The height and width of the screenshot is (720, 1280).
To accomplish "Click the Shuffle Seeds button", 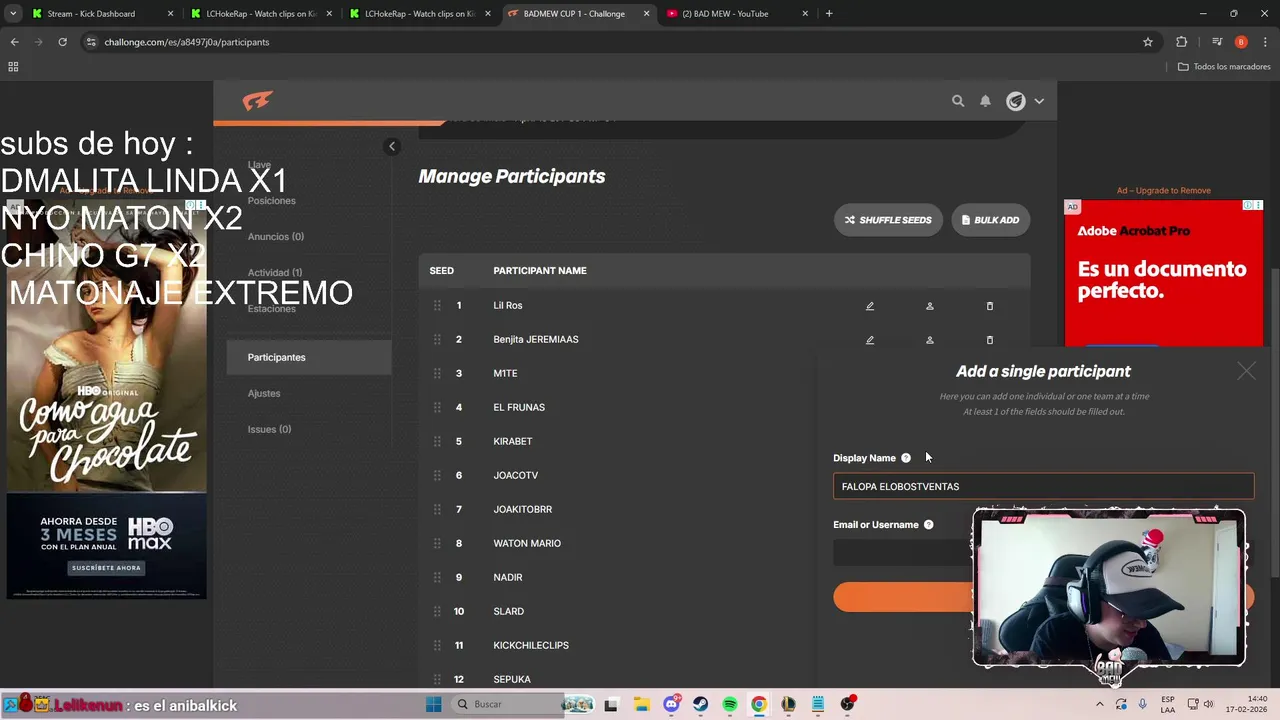I will tap(888, 220).
